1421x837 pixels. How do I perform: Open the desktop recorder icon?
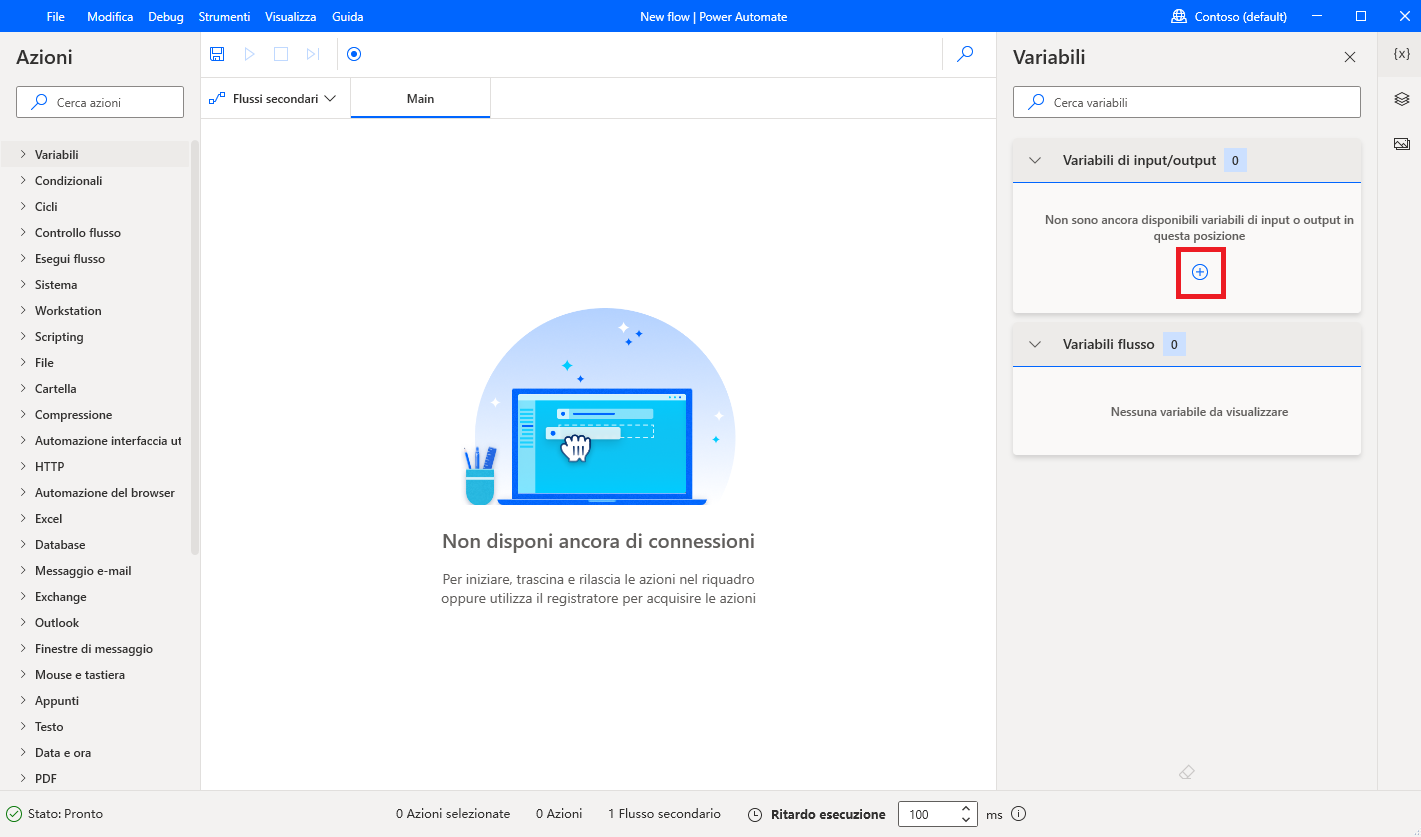[x=354, y=54]
